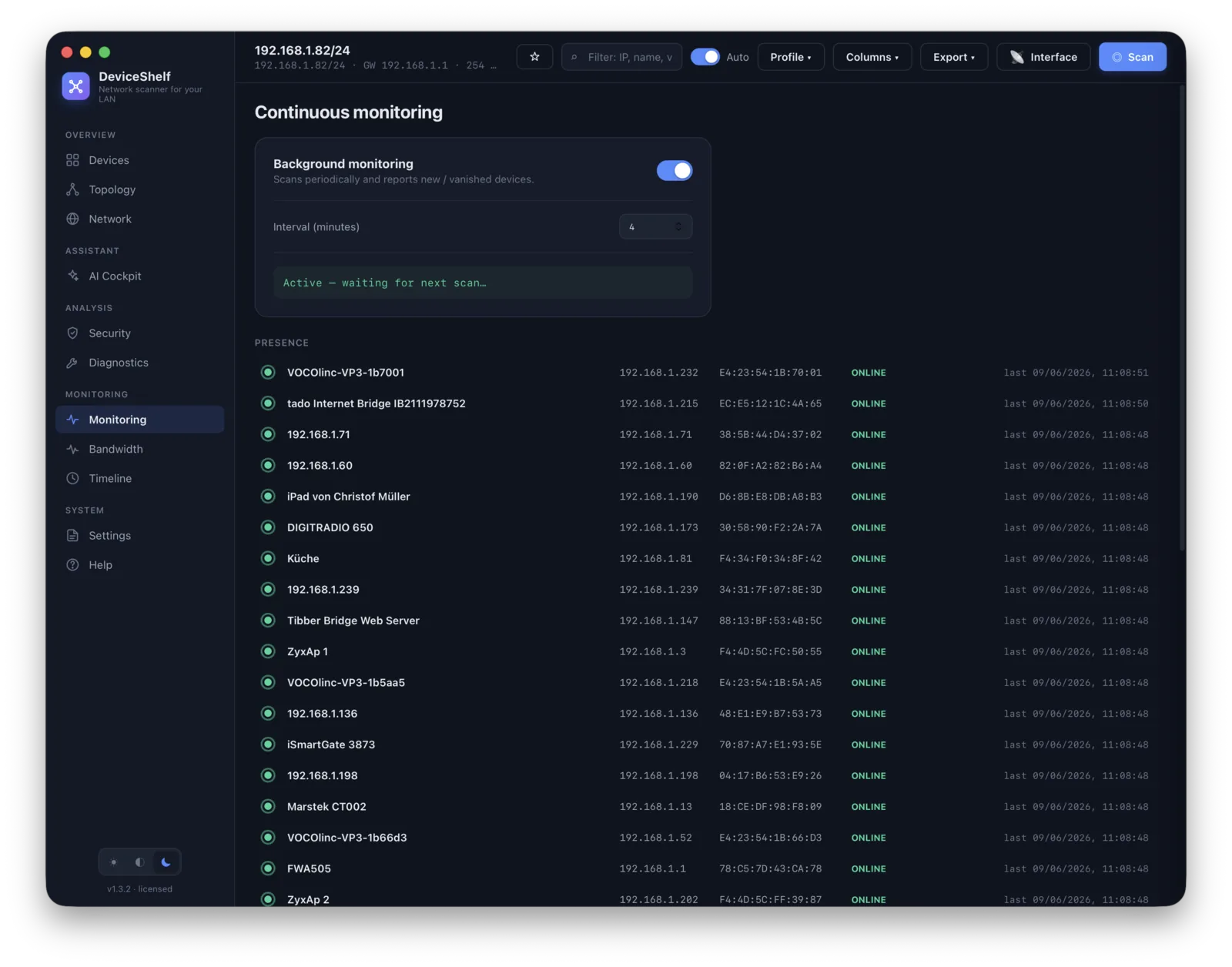Focus the Filter IP, name input field
1232x967 pixels.
point(622,57)
